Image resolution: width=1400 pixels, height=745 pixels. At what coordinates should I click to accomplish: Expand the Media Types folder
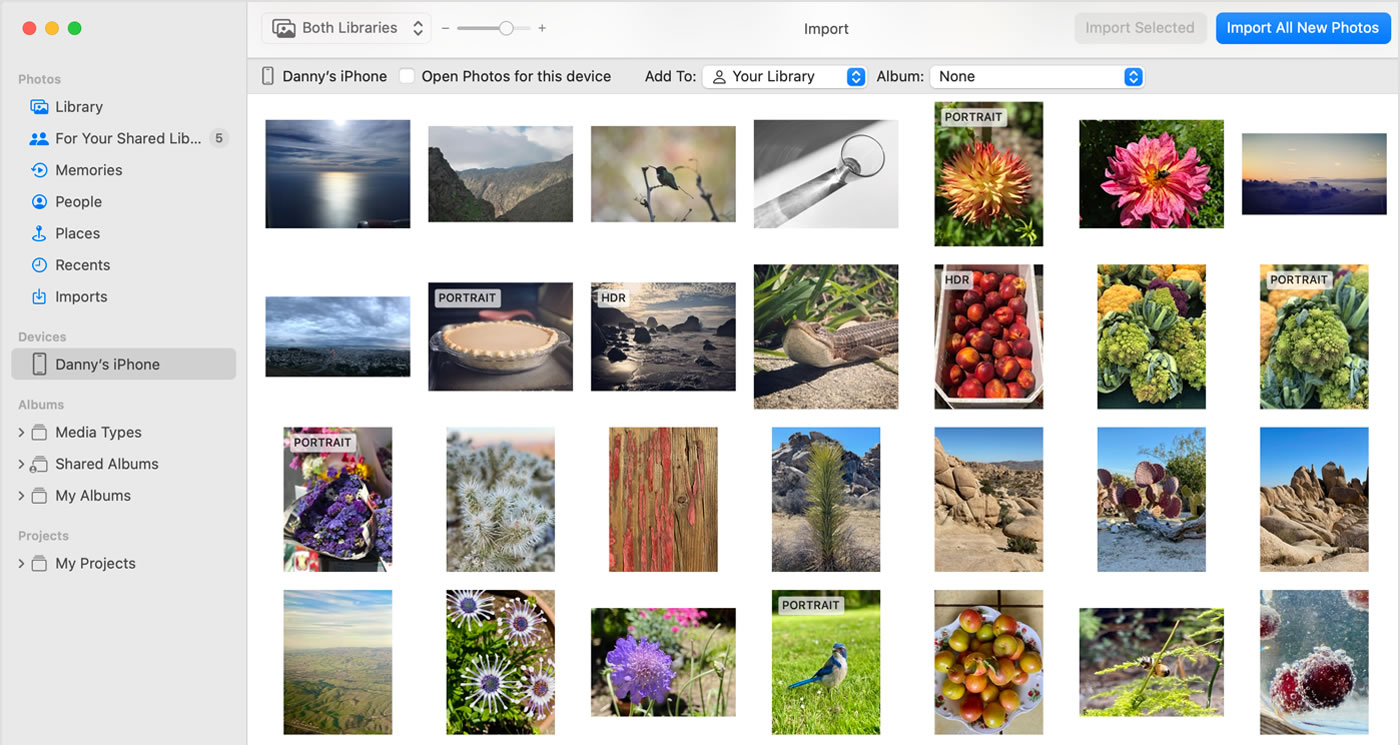pos(22,433)
